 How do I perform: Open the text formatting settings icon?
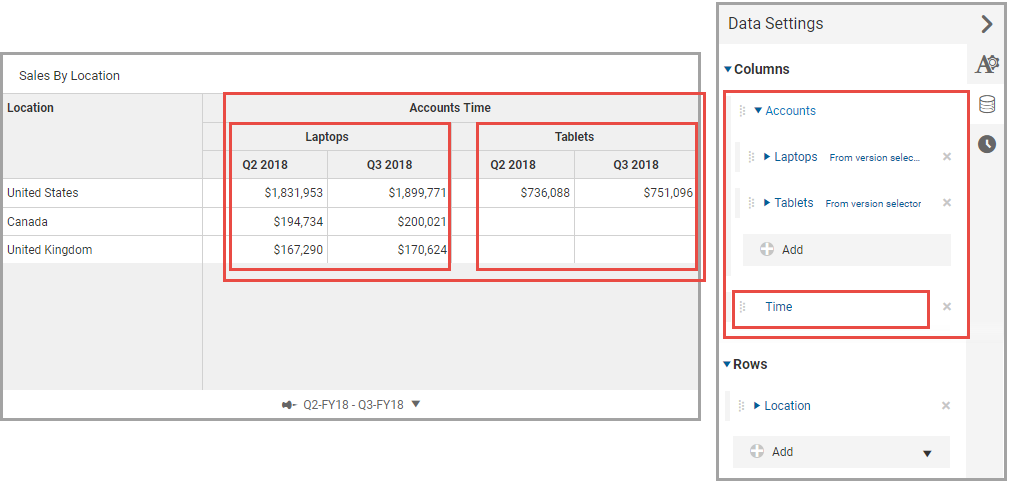pos(987,64)
